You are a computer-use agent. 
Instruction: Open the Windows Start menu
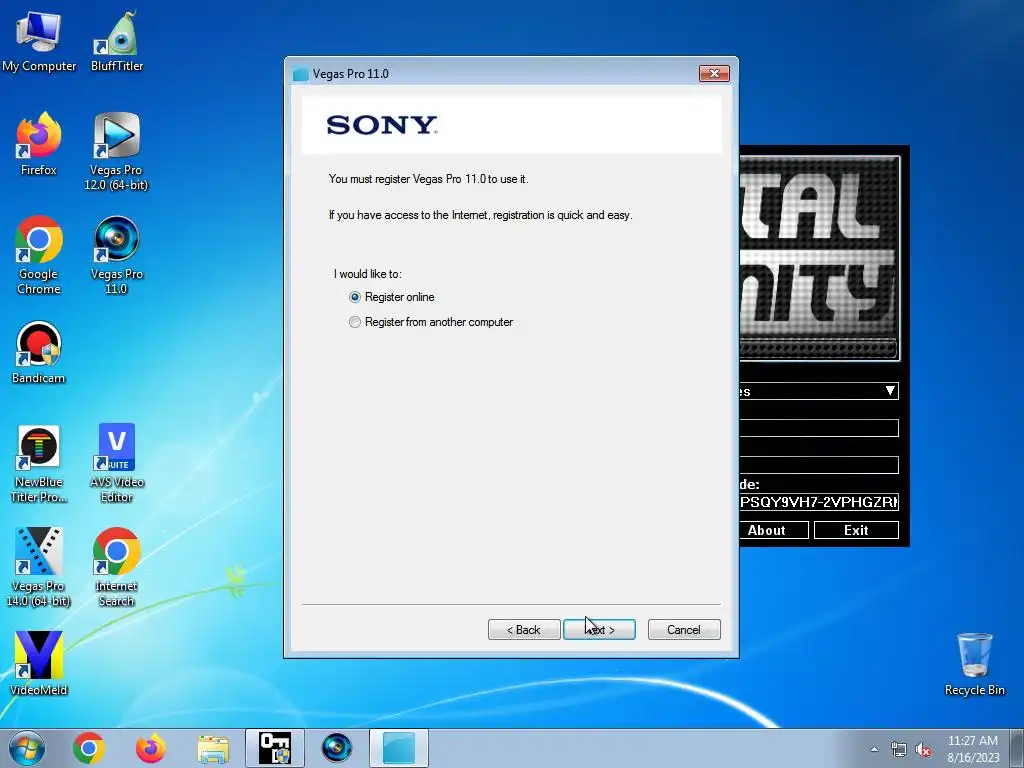27,748
